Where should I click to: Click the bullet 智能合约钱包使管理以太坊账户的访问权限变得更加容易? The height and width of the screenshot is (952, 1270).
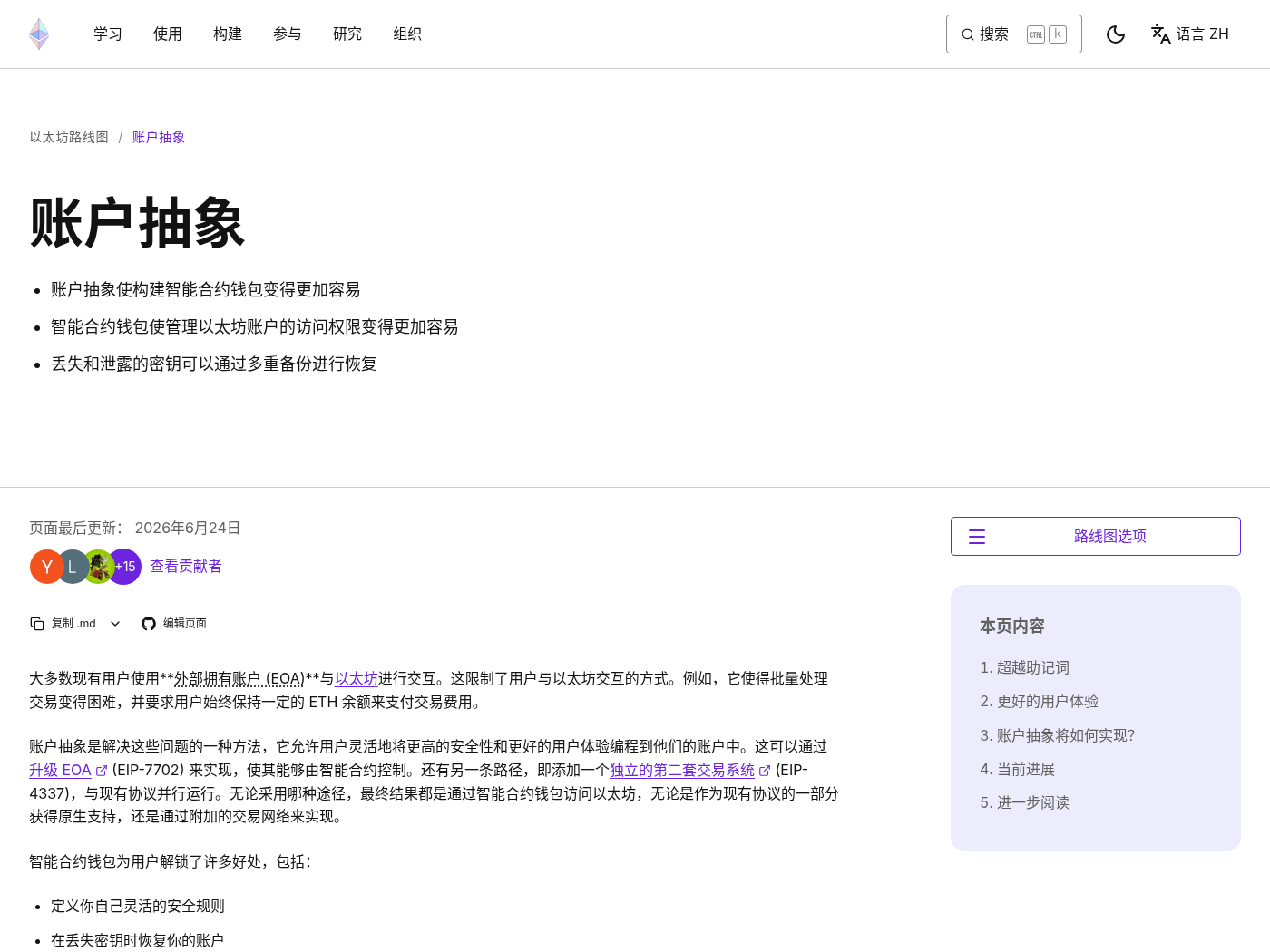point(255,327)
